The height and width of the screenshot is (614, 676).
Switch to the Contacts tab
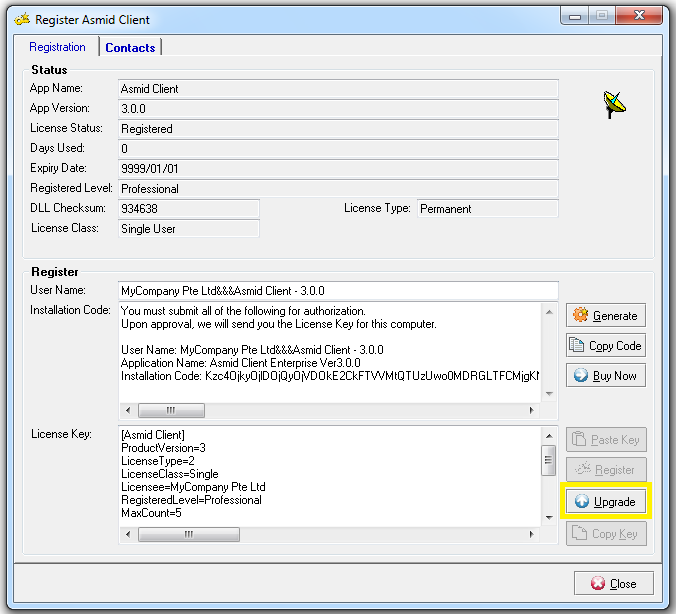coord(130,48)
